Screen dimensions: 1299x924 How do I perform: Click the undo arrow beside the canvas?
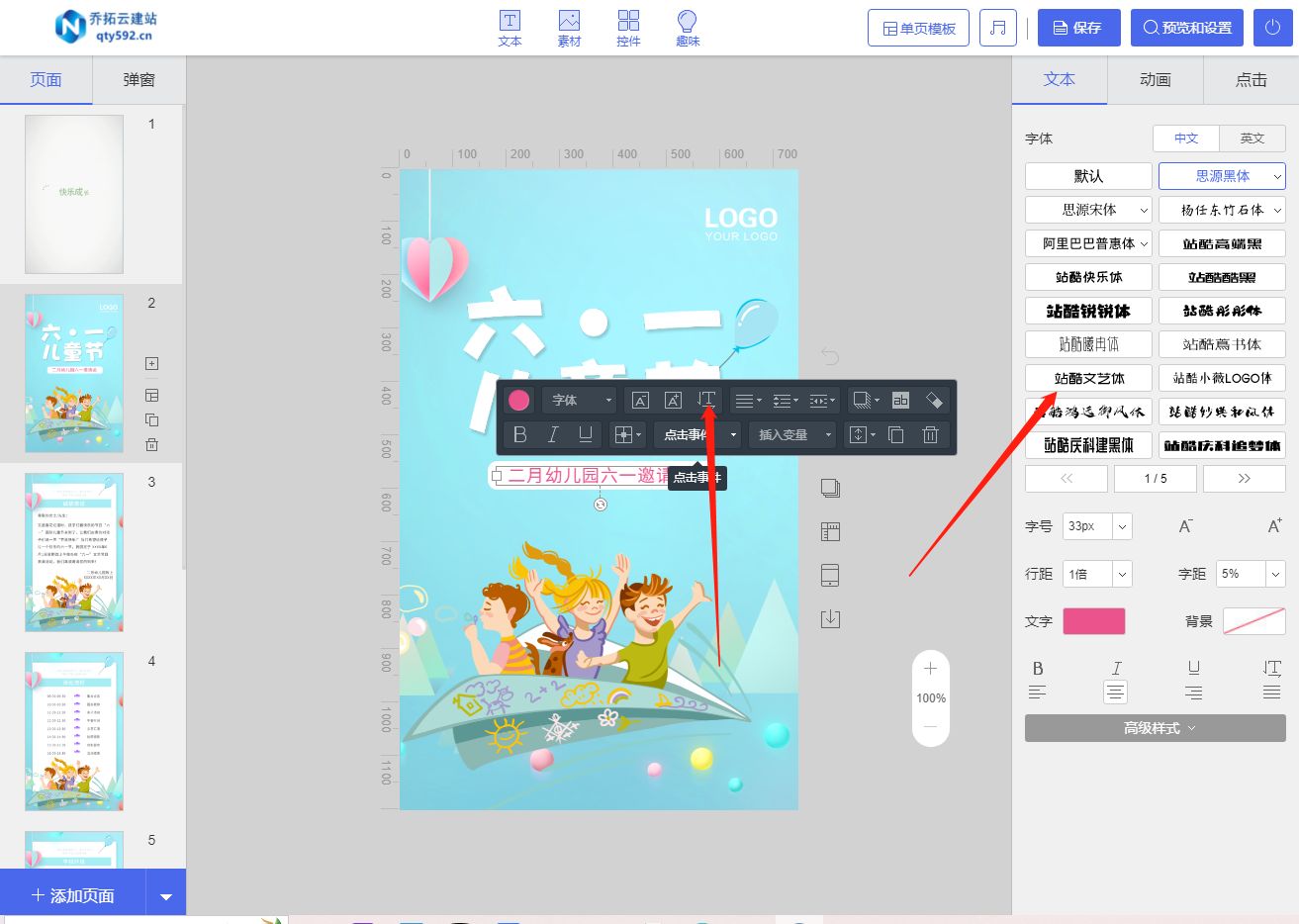pyautogui.click(x=830, y=355)
